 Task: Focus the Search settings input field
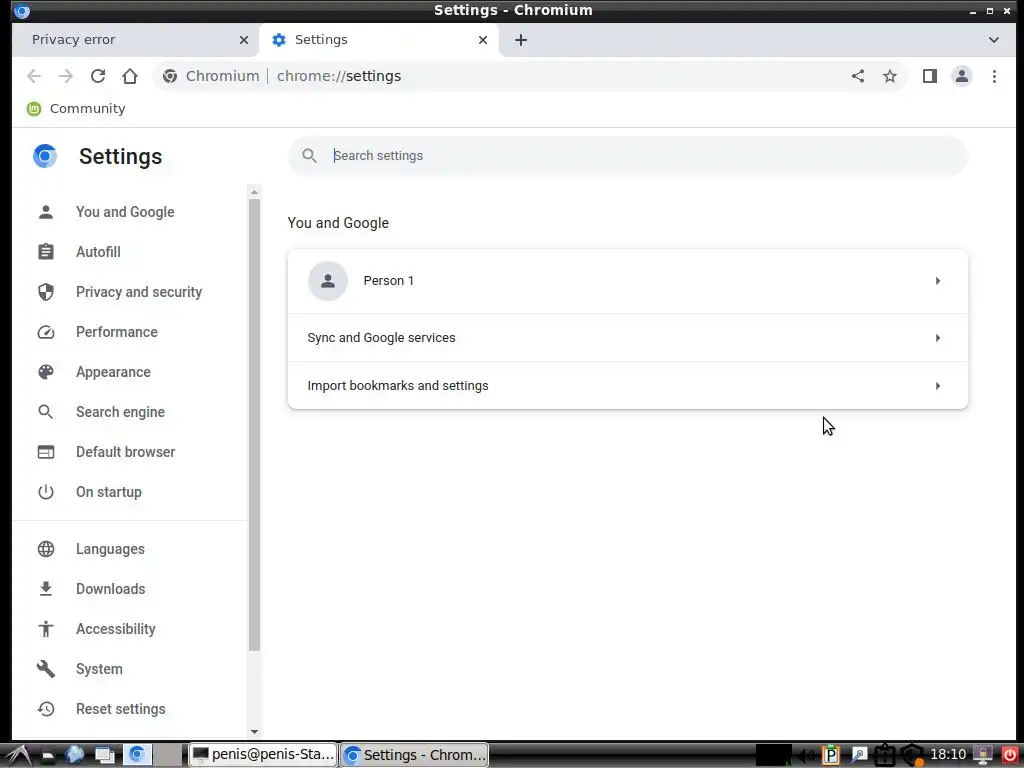[628, 155]
